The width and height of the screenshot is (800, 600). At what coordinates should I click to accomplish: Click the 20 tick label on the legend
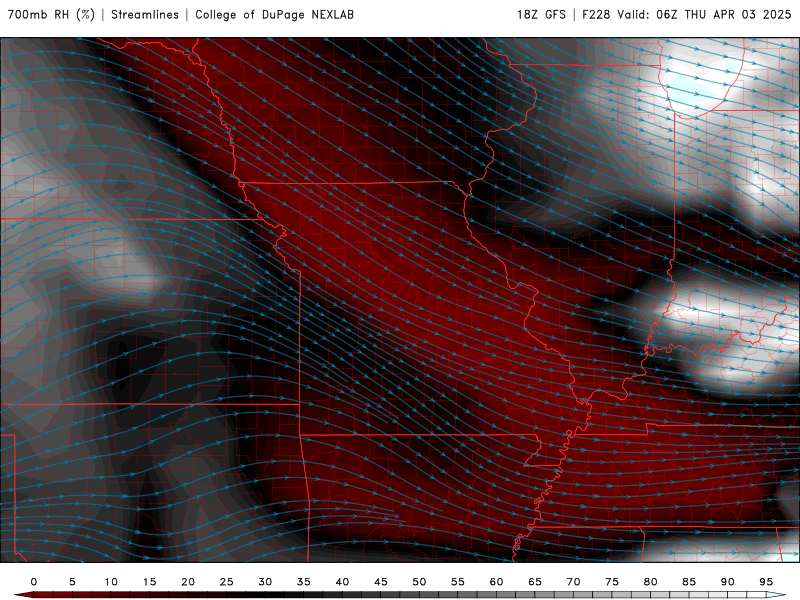click(188, 582)
